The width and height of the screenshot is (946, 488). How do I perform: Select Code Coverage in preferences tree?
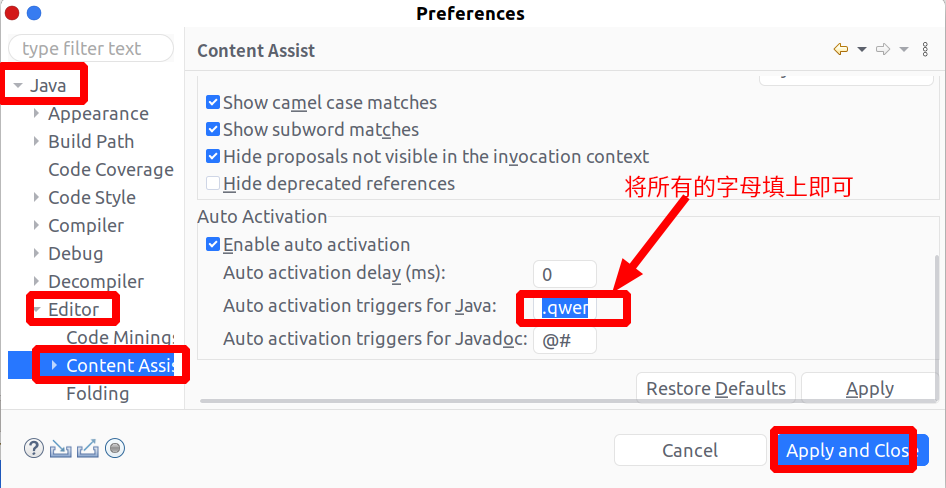[x=110, y=170]
